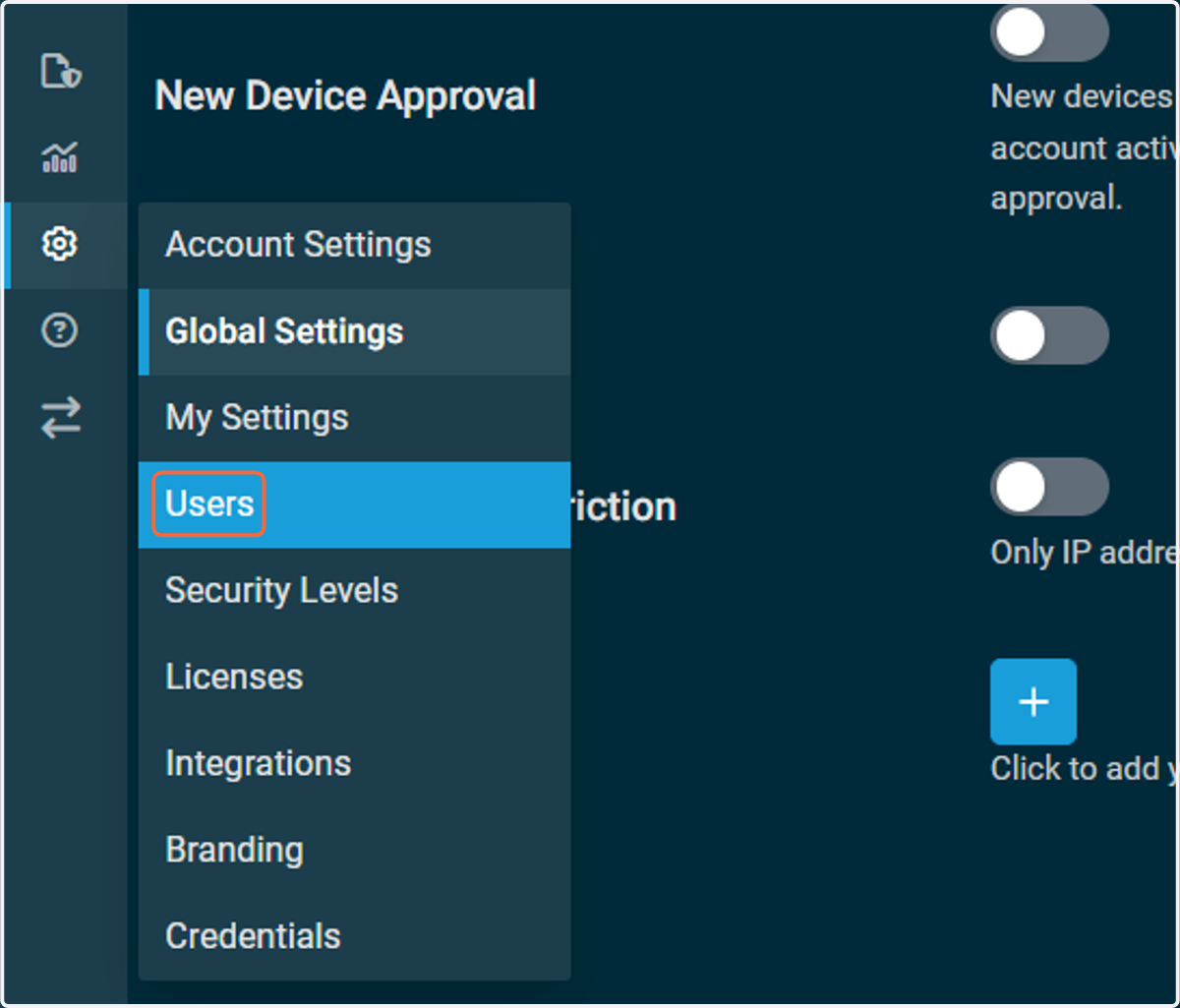Select Global Settings in the menu
Screen dimensions: 1180x1008
click(355, 331)
